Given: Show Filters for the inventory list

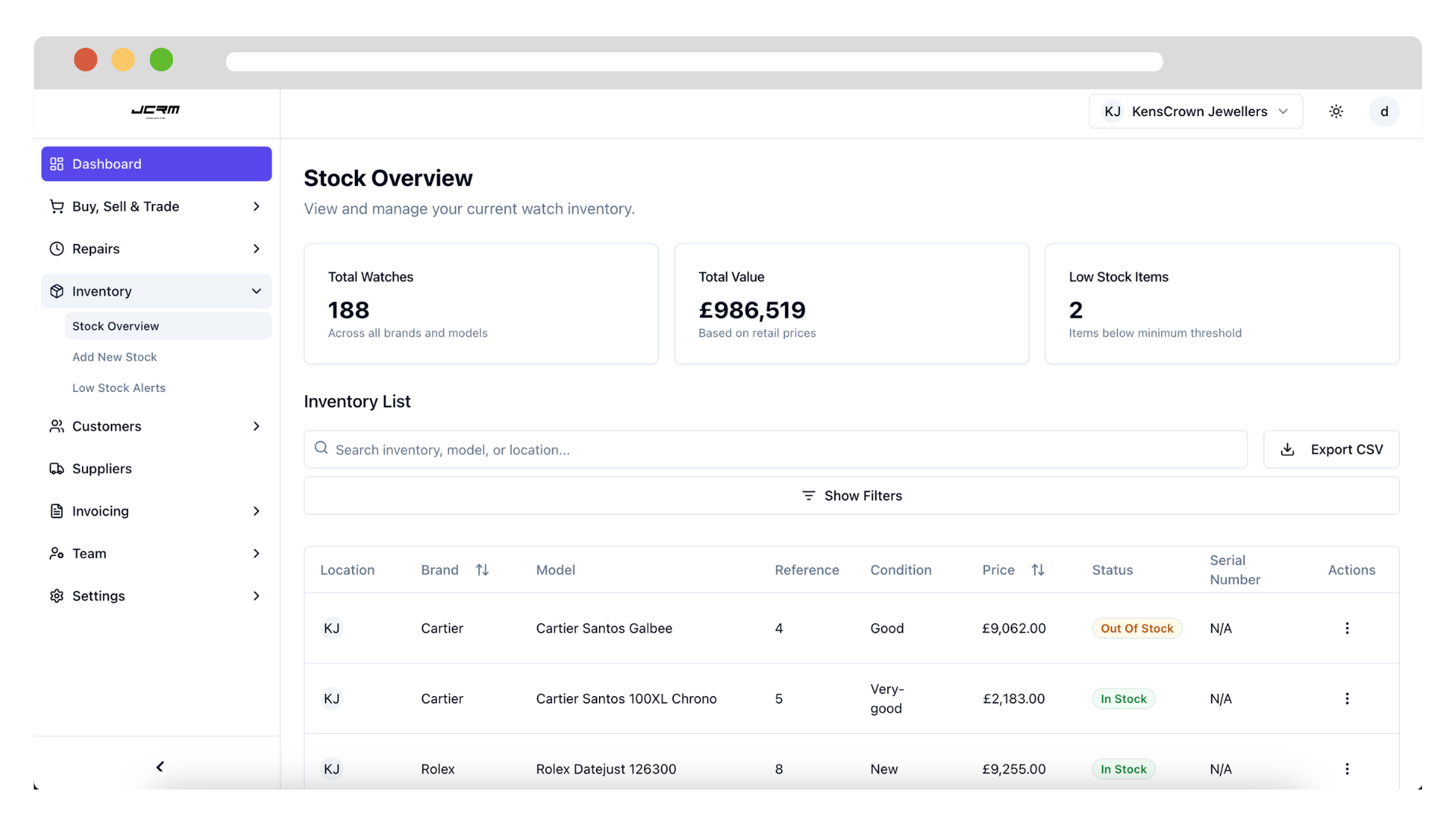Looking at the screenshot, I should pyautogui.click(x=852, y=495).
